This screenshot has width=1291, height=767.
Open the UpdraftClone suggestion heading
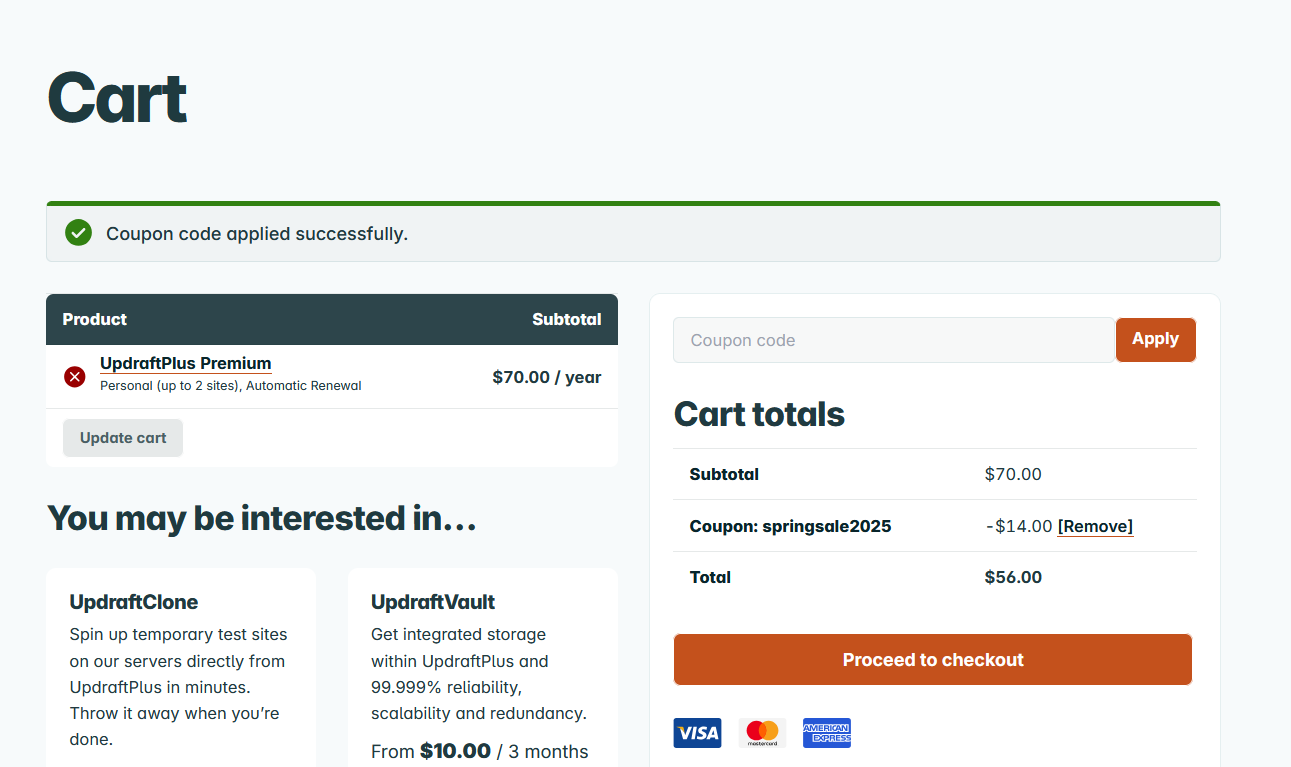pos(134,602)
